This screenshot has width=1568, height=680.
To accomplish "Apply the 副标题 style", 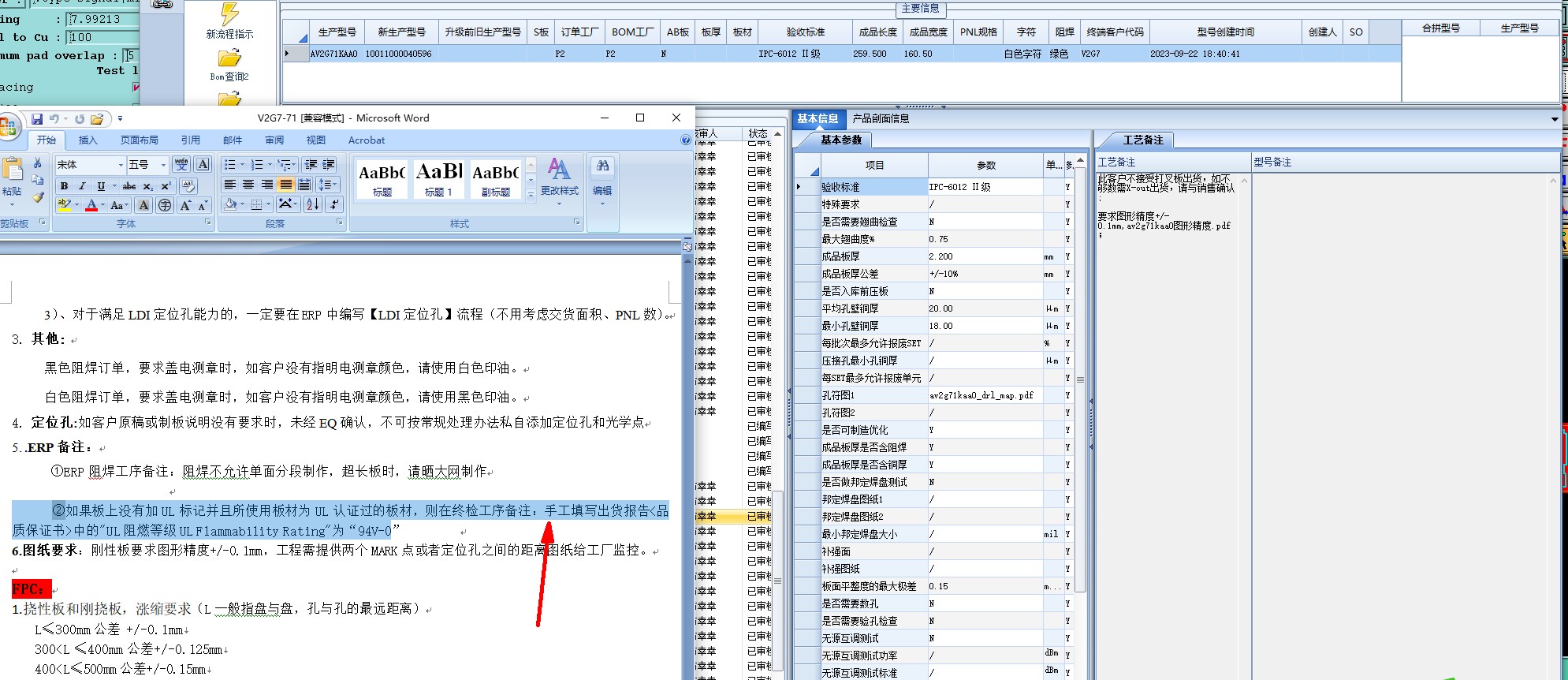I will click(x=495, y=179).
